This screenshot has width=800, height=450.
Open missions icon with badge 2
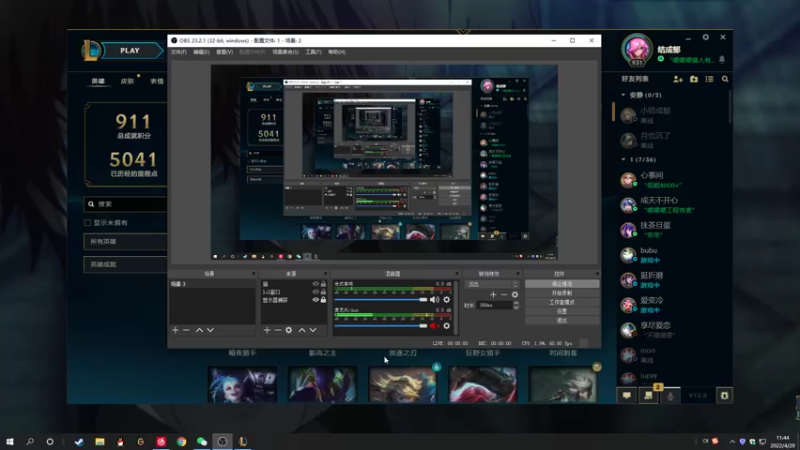pos(648,395)
